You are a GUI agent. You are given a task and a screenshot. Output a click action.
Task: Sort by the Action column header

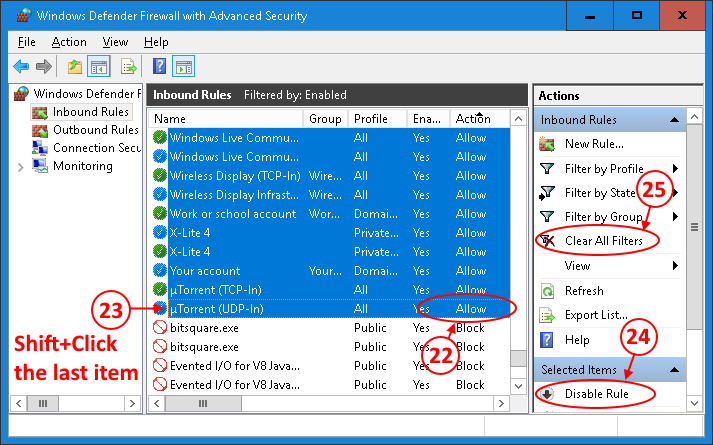[479, 119]
